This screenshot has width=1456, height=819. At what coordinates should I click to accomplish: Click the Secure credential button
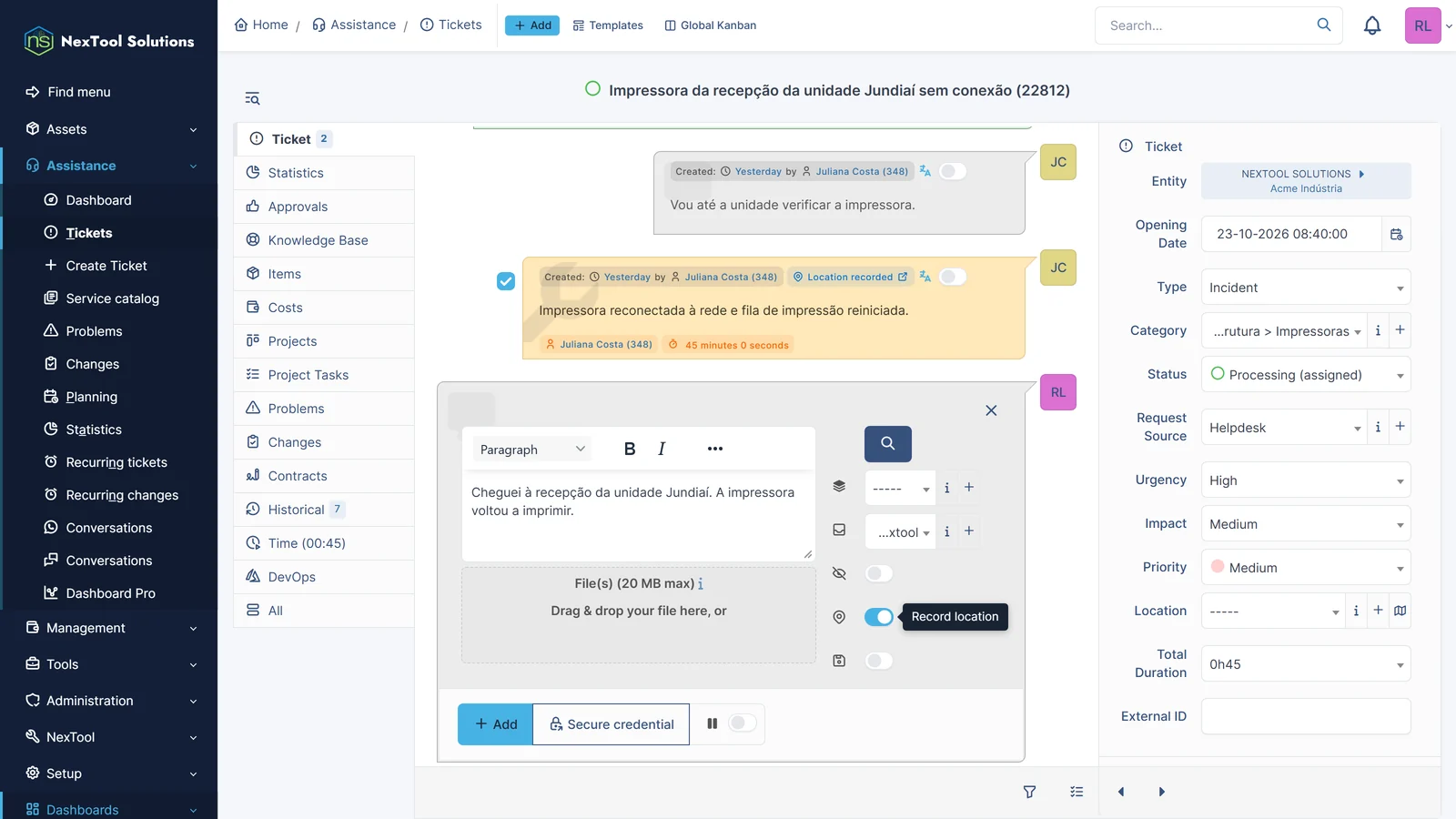612,724
